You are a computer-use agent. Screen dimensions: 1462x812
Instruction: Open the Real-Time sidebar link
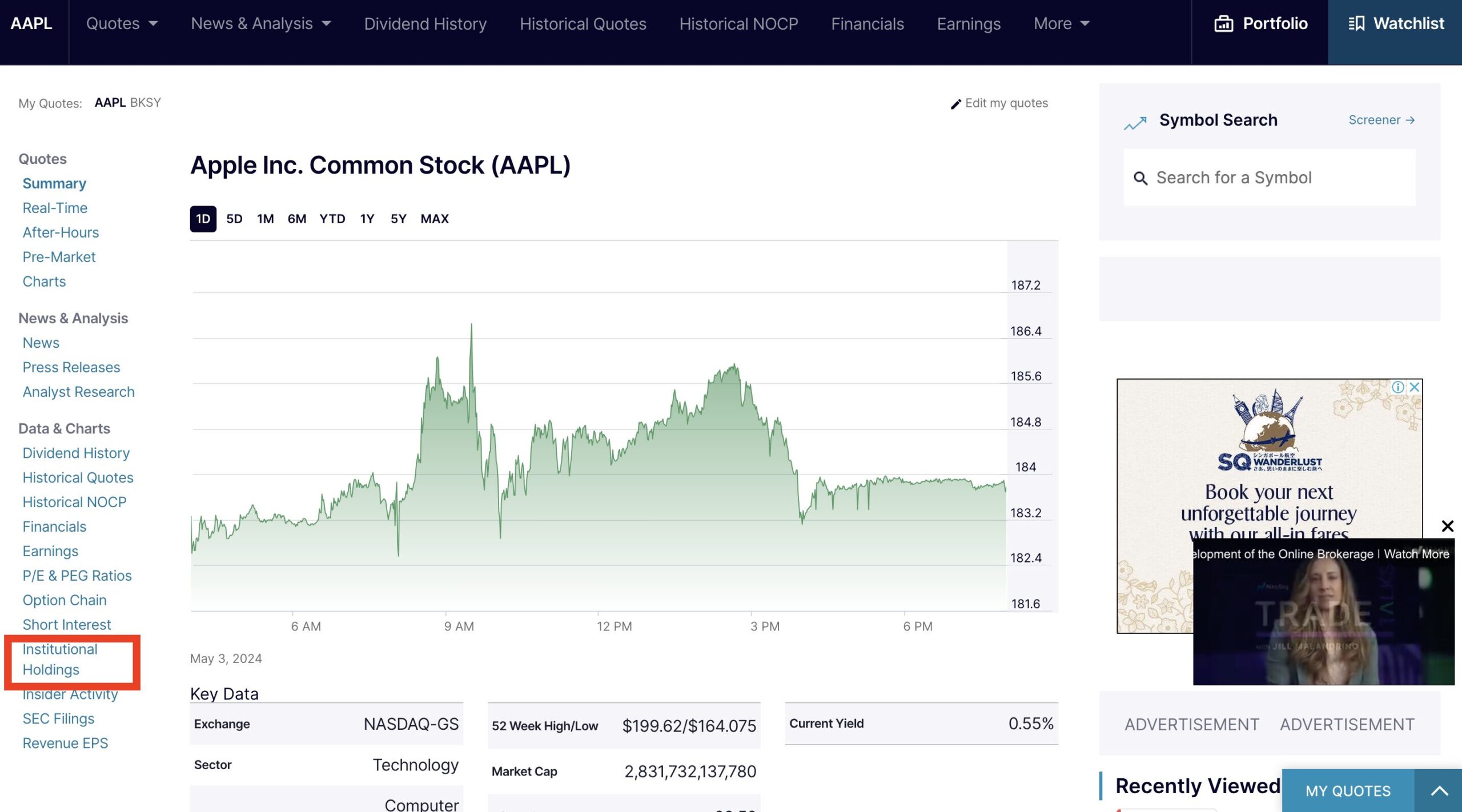[x=55, y=208]
